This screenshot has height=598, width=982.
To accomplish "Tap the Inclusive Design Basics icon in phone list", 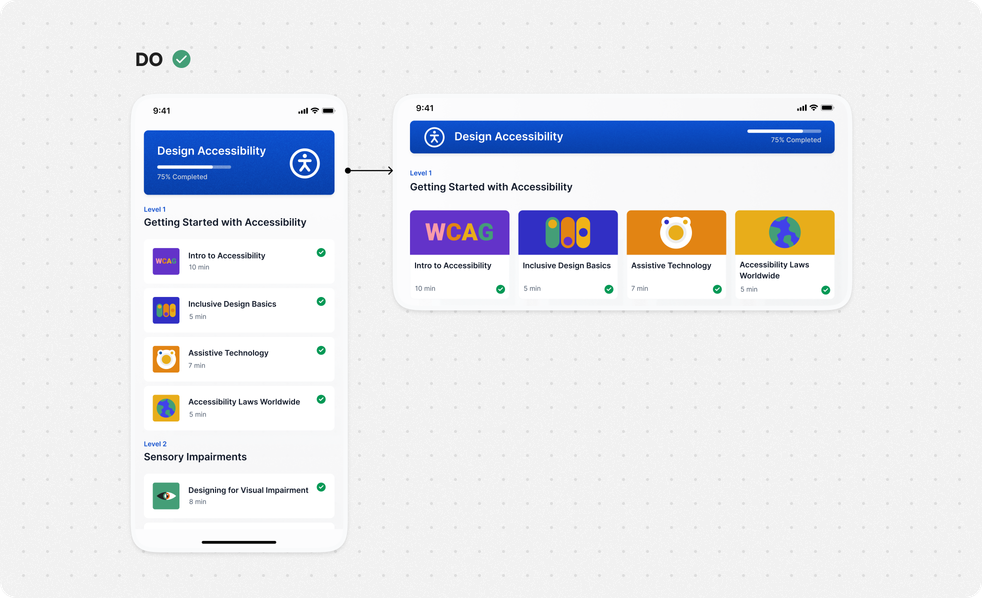I will coord(166,310).
